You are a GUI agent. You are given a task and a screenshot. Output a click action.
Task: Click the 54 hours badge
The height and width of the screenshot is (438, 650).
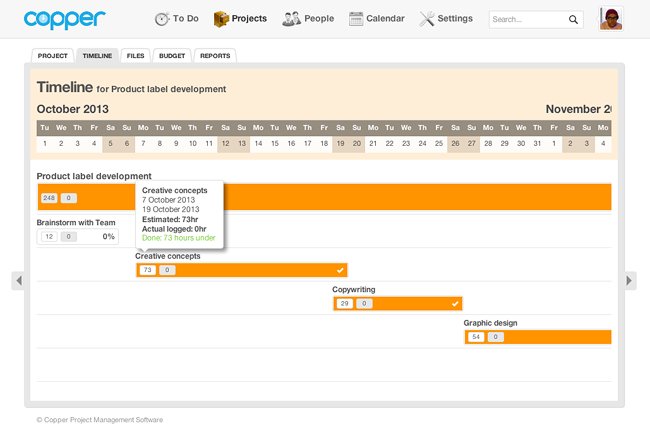click(476, 337)
